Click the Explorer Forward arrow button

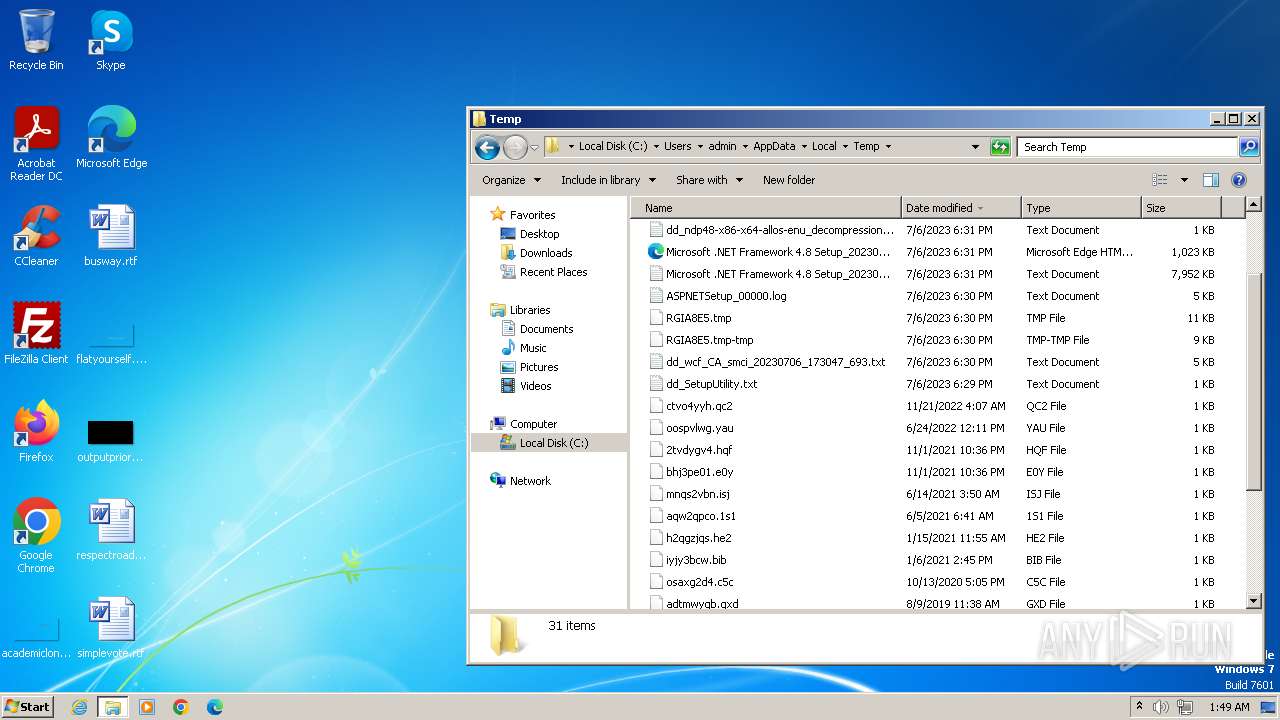coord(515,147)
